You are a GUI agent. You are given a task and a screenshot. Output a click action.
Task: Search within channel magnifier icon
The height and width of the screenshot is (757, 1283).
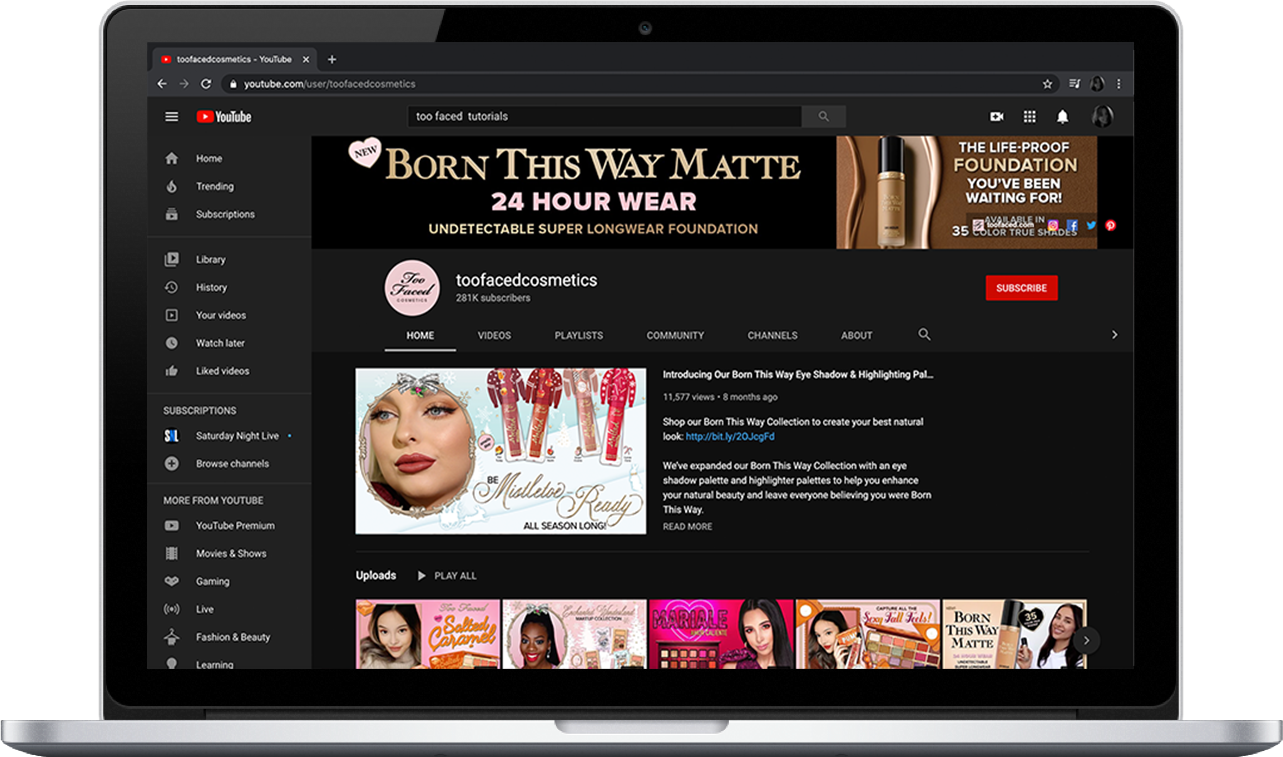click(924, 335)
